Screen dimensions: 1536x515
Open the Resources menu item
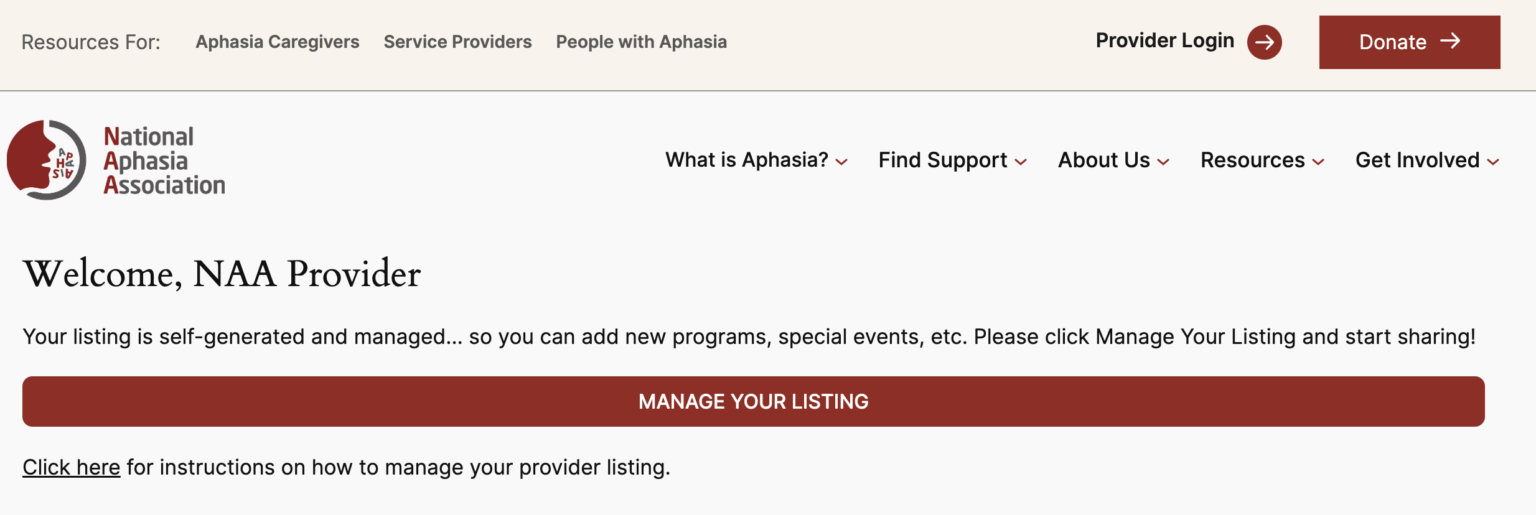coord(1252,160)
